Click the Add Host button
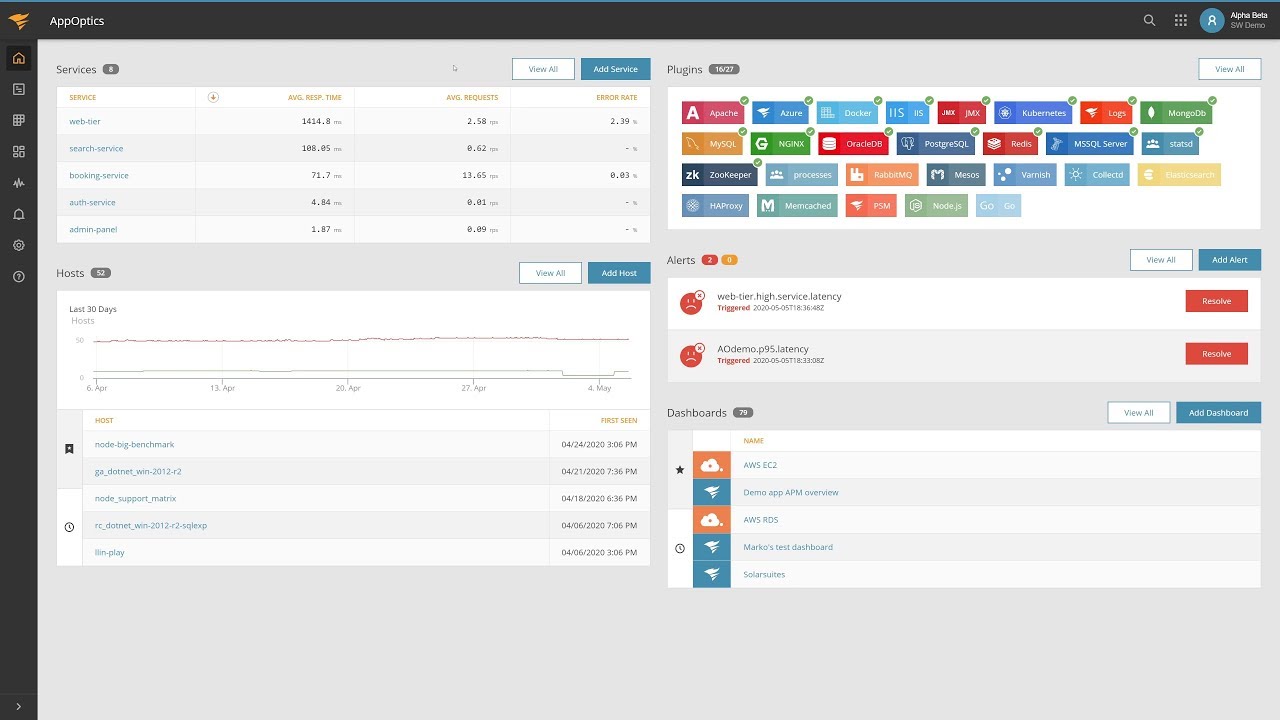 click(619, 273)
